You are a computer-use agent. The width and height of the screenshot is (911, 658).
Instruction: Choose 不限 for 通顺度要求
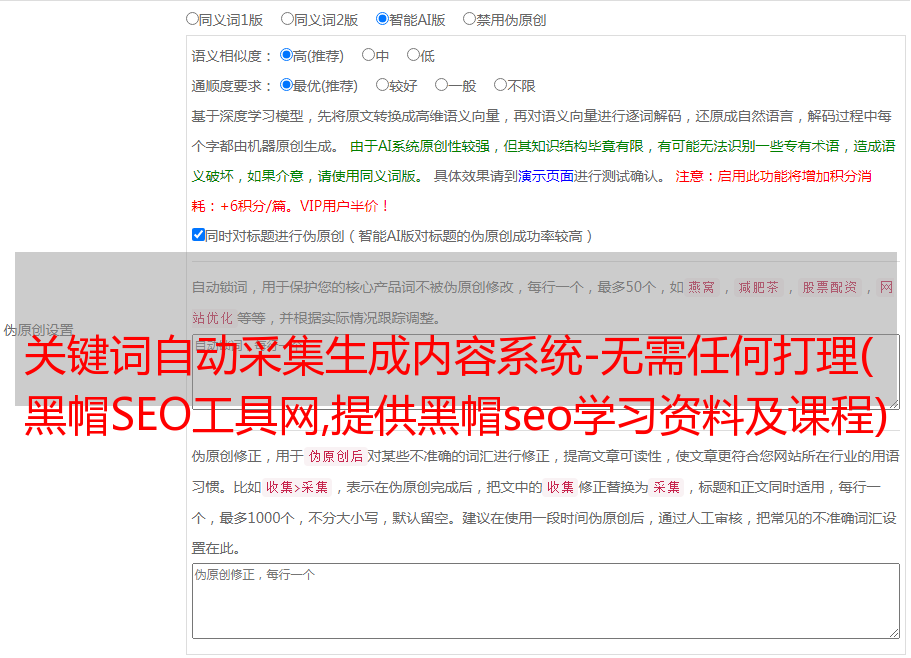(x=500, y=86)
